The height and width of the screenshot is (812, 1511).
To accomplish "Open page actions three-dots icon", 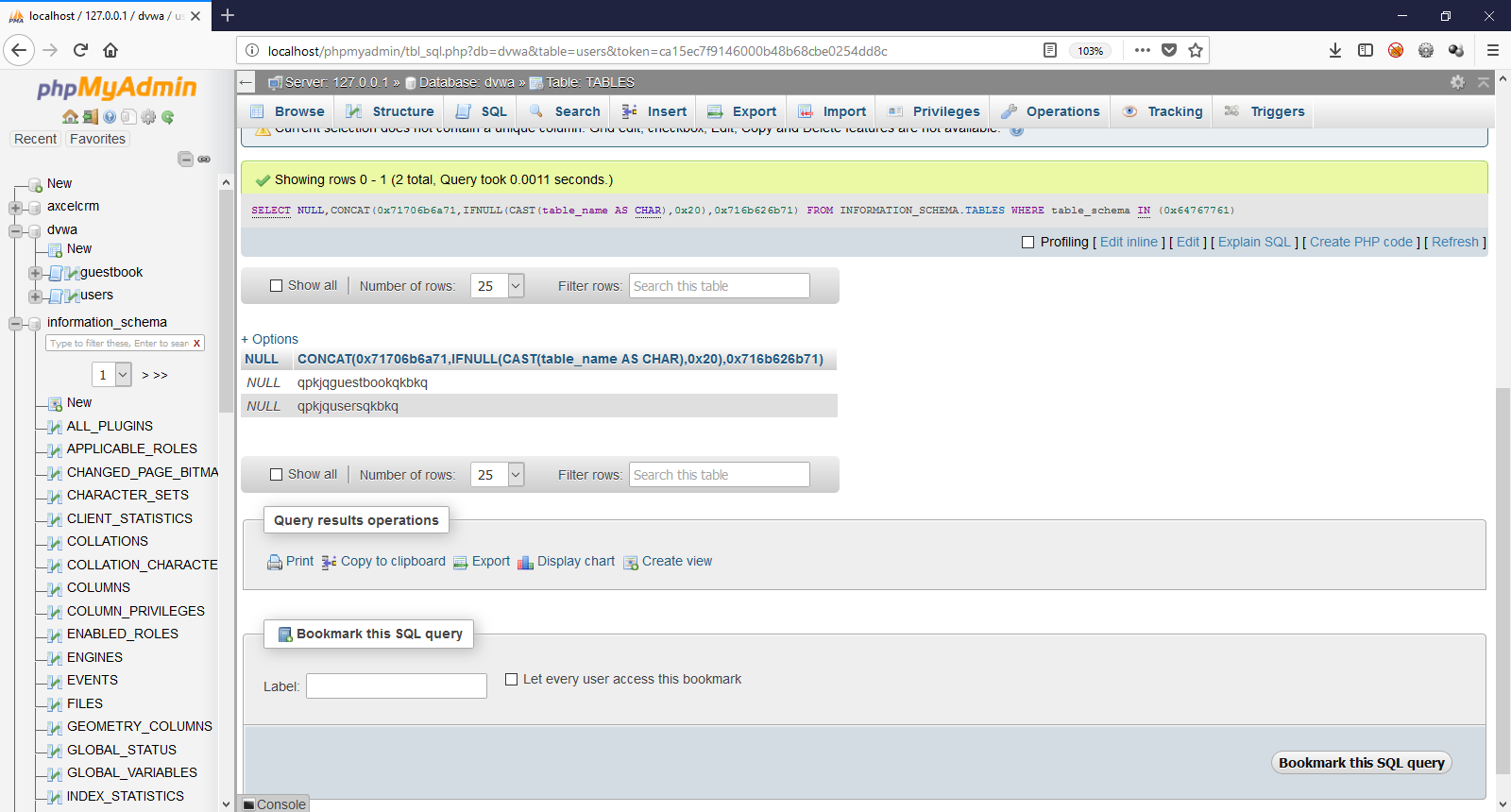I will (1143, 50).
